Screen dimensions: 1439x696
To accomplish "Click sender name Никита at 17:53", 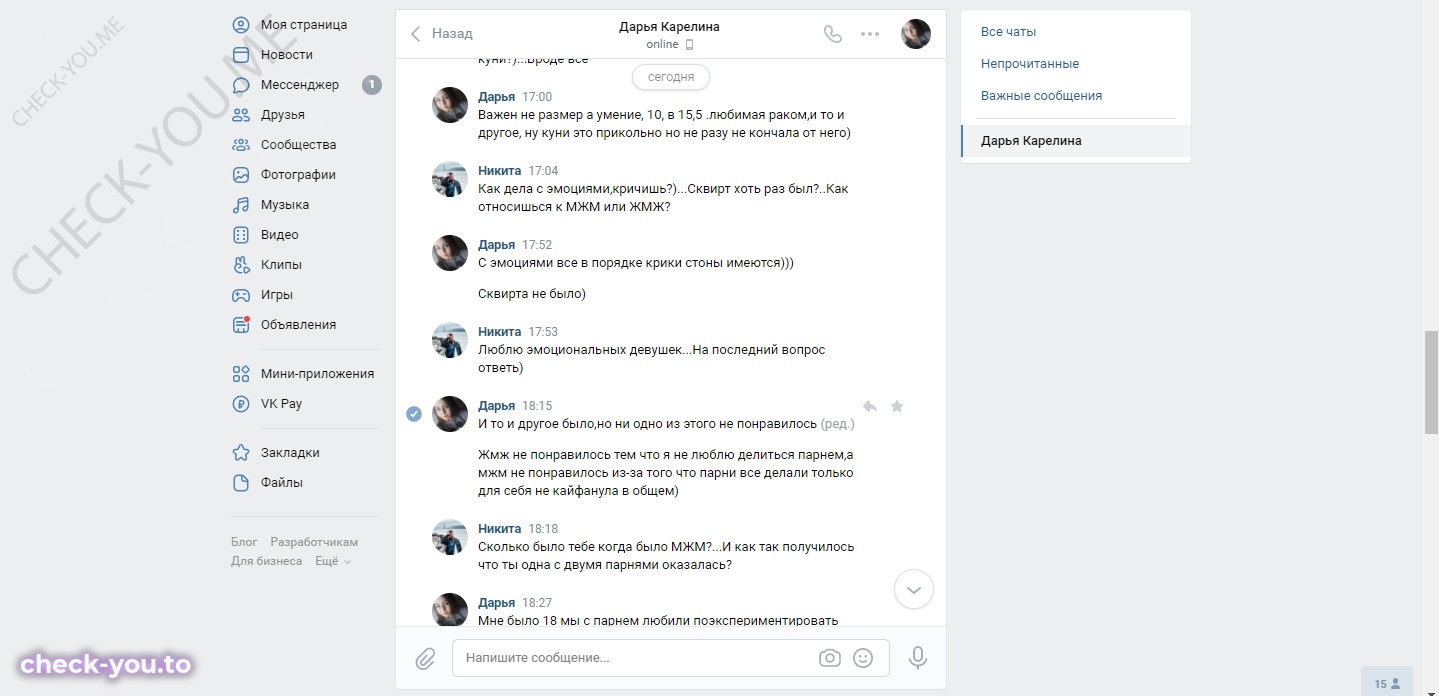I will (x=499, y=332).
